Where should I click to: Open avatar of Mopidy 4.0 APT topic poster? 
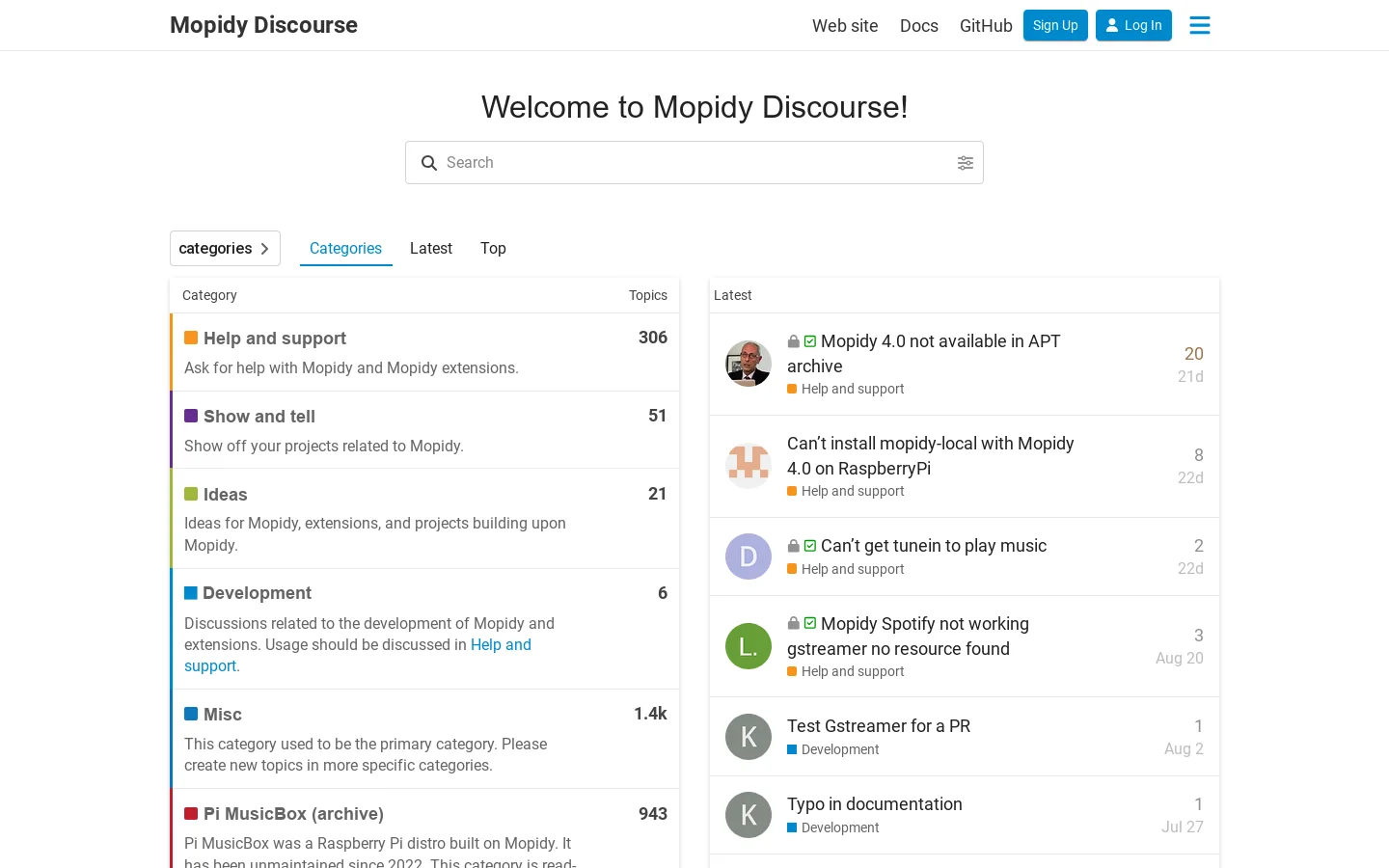click(x=749, y=364)
